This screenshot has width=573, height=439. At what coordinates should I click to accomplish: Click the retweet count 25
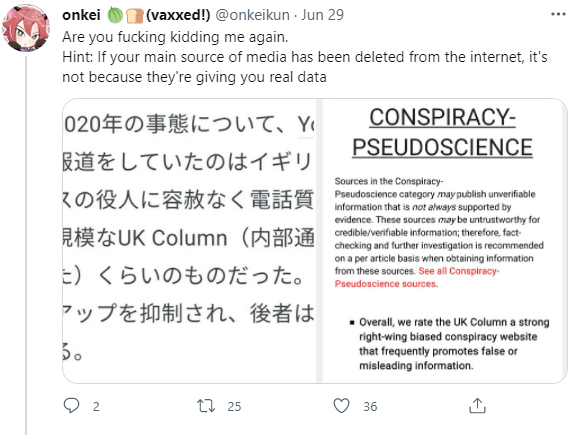[234, 406]
